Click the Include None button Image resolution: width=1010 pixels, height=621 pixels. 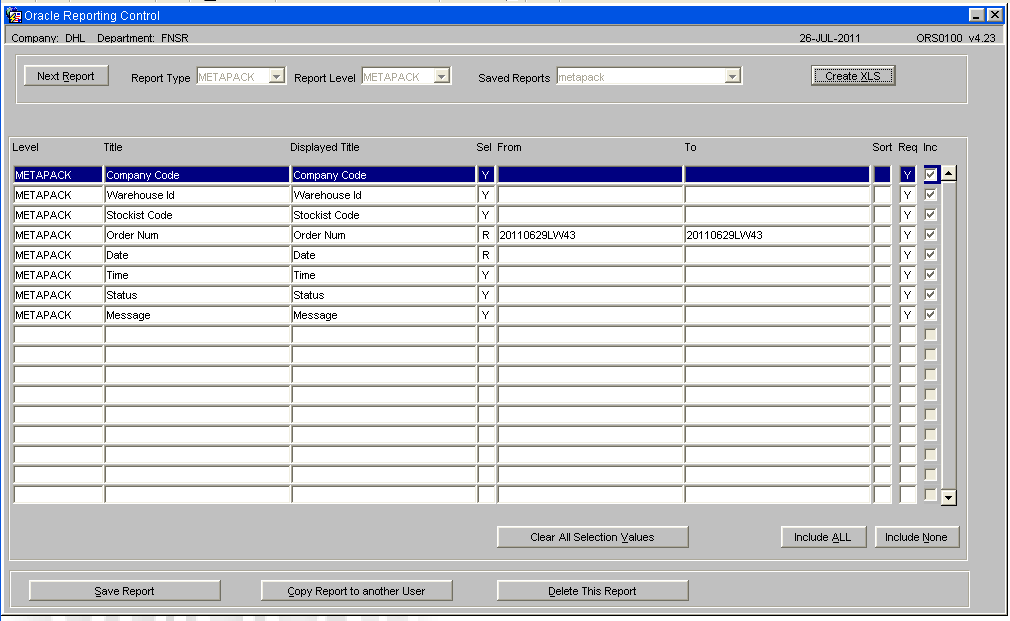[916, 537]
